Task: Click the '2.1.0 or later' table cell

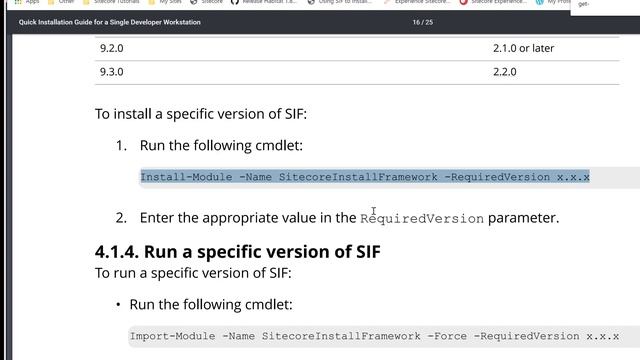Action: pyautogui.click(x=523, y=48)
